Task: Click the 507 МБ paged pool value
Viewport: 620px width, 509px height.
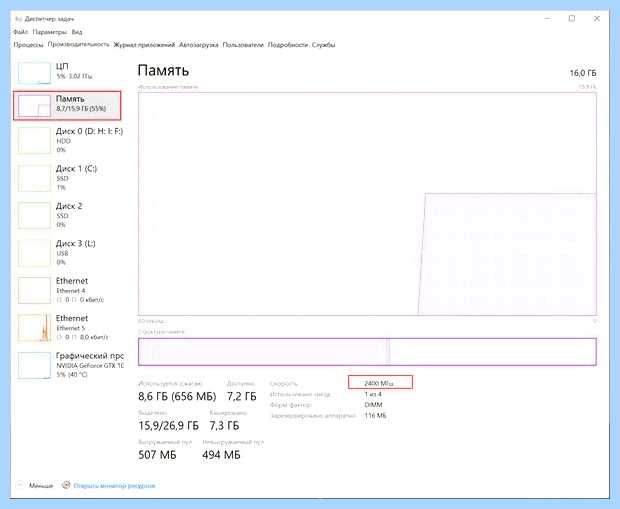Action: (x=157, y=455)
